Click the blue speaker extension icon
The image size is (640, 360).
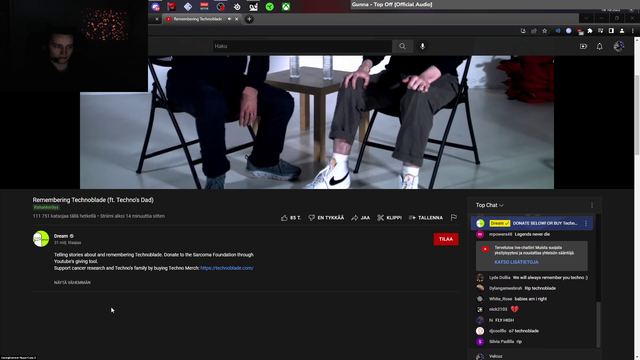(x=558, y=31)
